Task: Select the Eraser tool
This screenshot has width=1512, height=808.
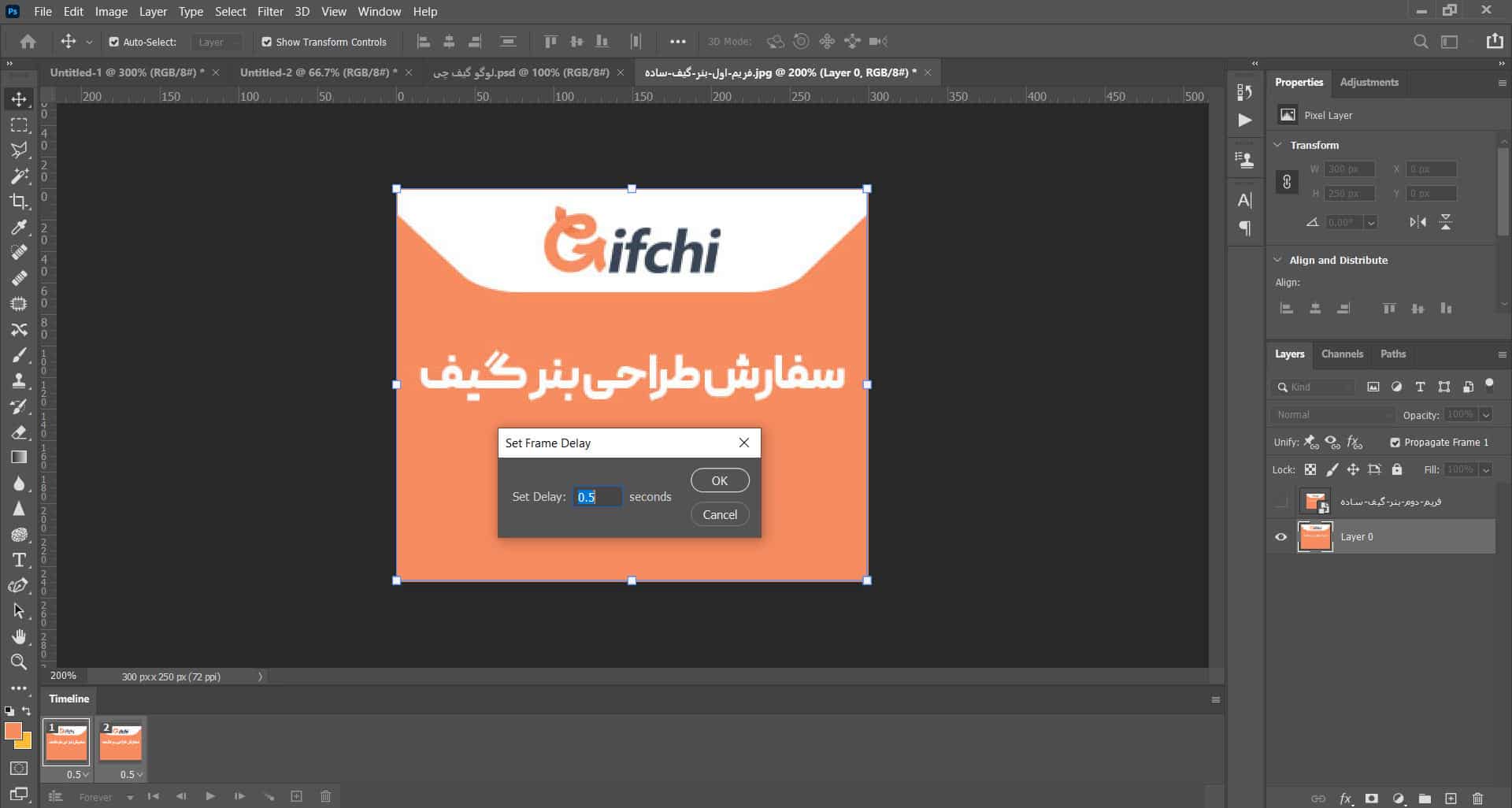Action: pos(19,432)
